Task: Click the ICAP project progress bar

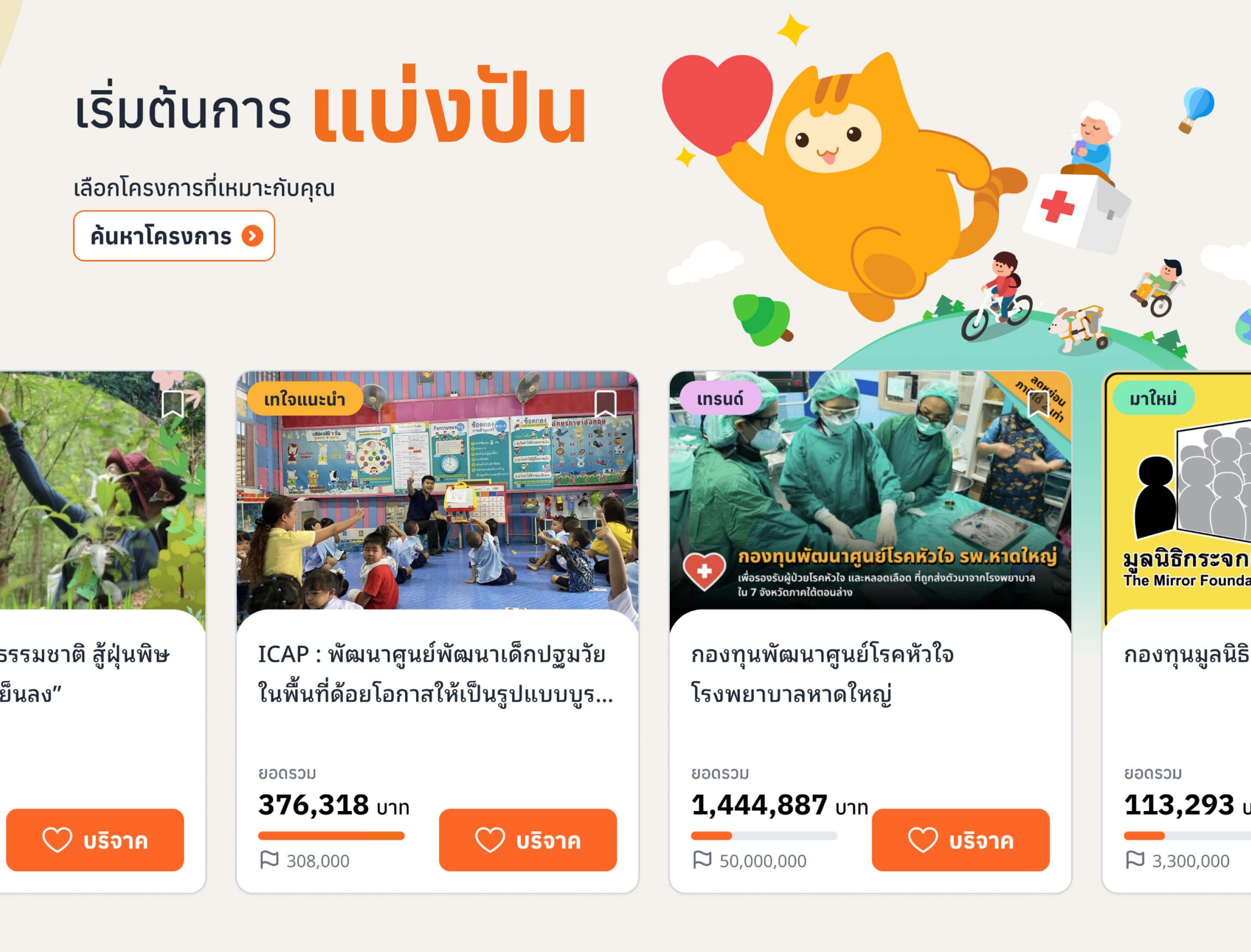Action: click(332, 836)
